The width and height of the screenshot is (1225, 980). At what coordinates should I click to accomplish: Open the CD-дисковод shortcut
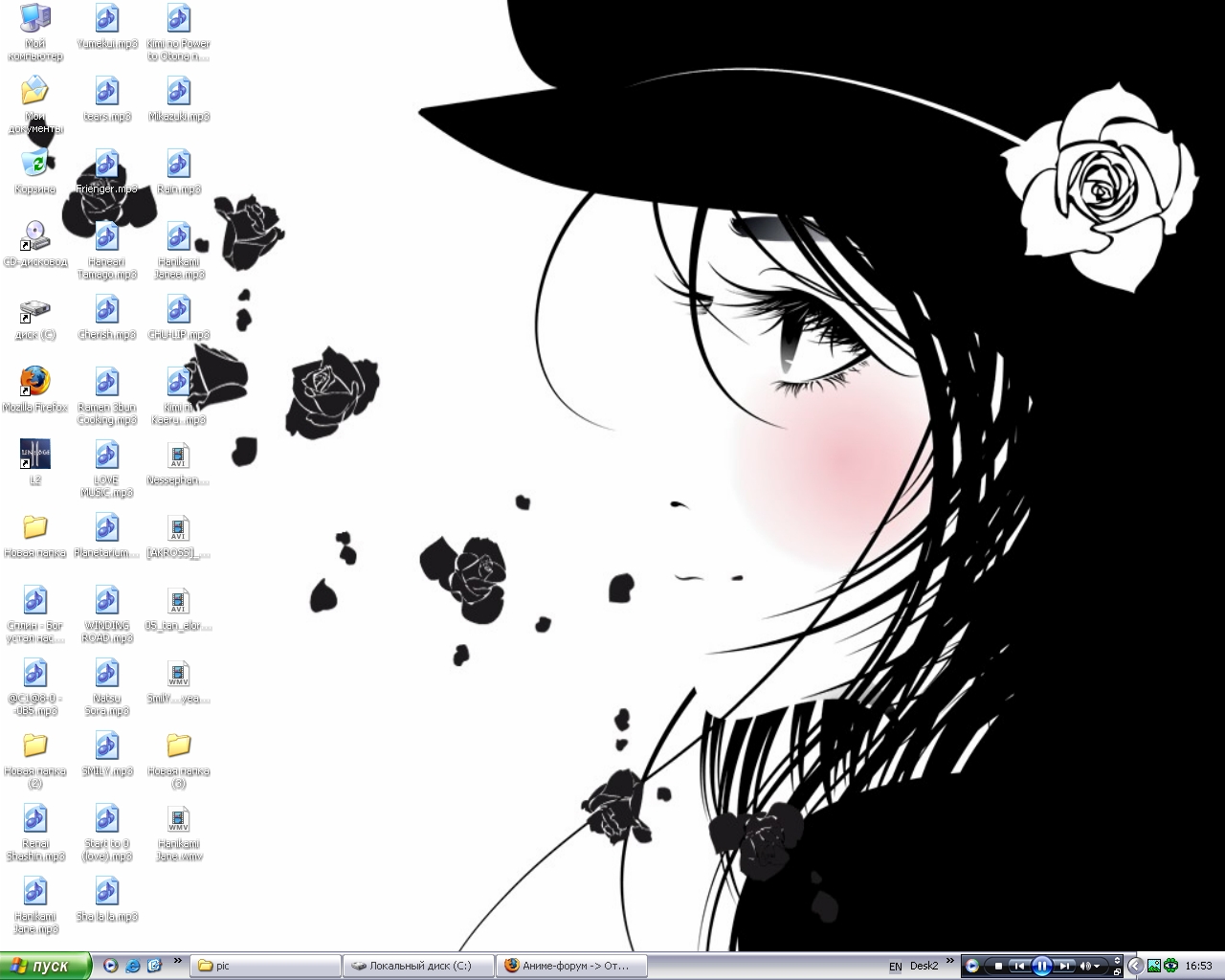pyautogui.click(x=35, y=244)
